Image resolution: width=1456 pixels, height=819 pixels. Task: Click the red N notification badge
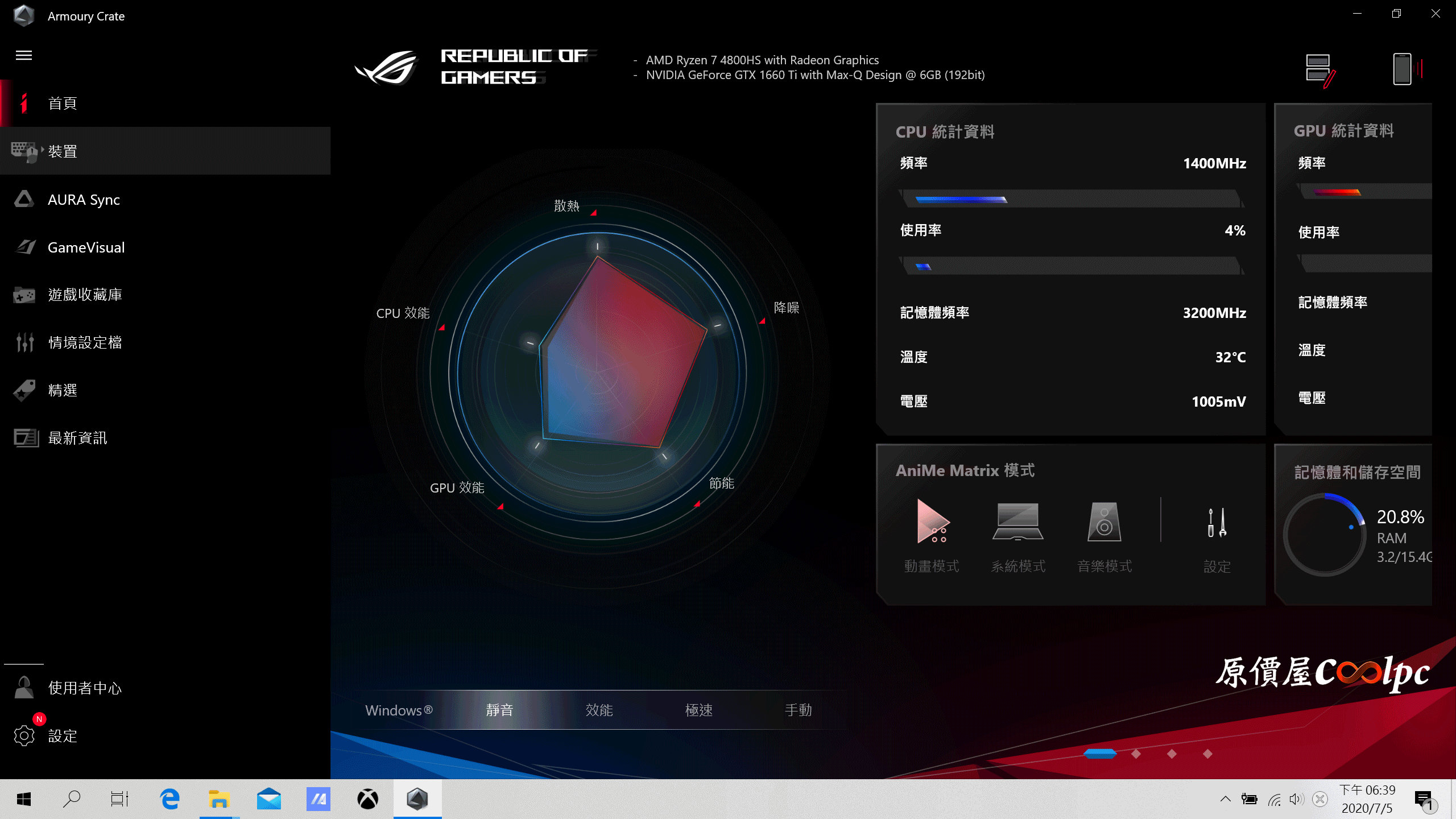[x=39, y=719]
